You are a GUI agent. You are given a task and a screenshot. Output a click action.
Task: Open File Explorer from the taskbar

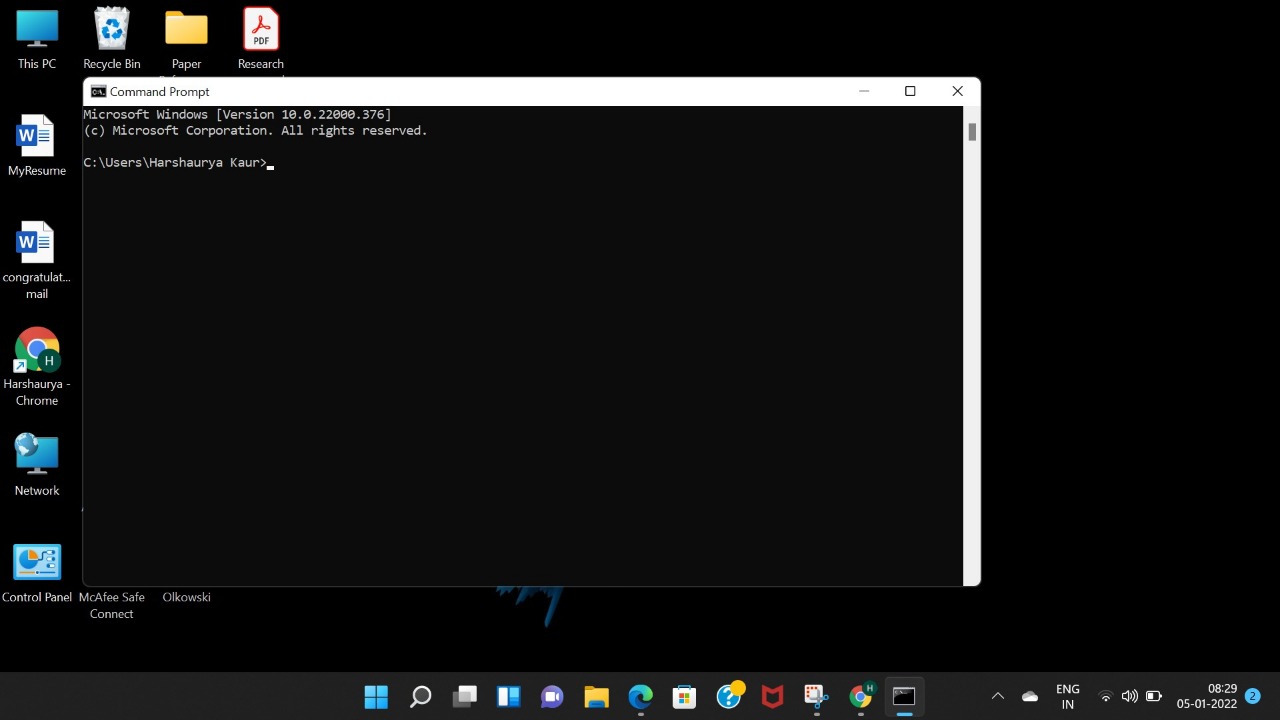pyautogui.click(x=596, y=696)
